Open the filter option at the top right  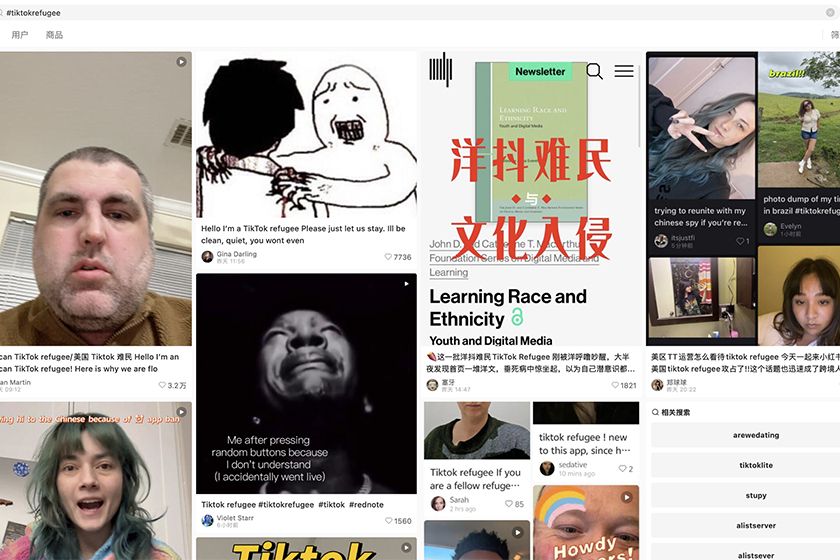835,35
